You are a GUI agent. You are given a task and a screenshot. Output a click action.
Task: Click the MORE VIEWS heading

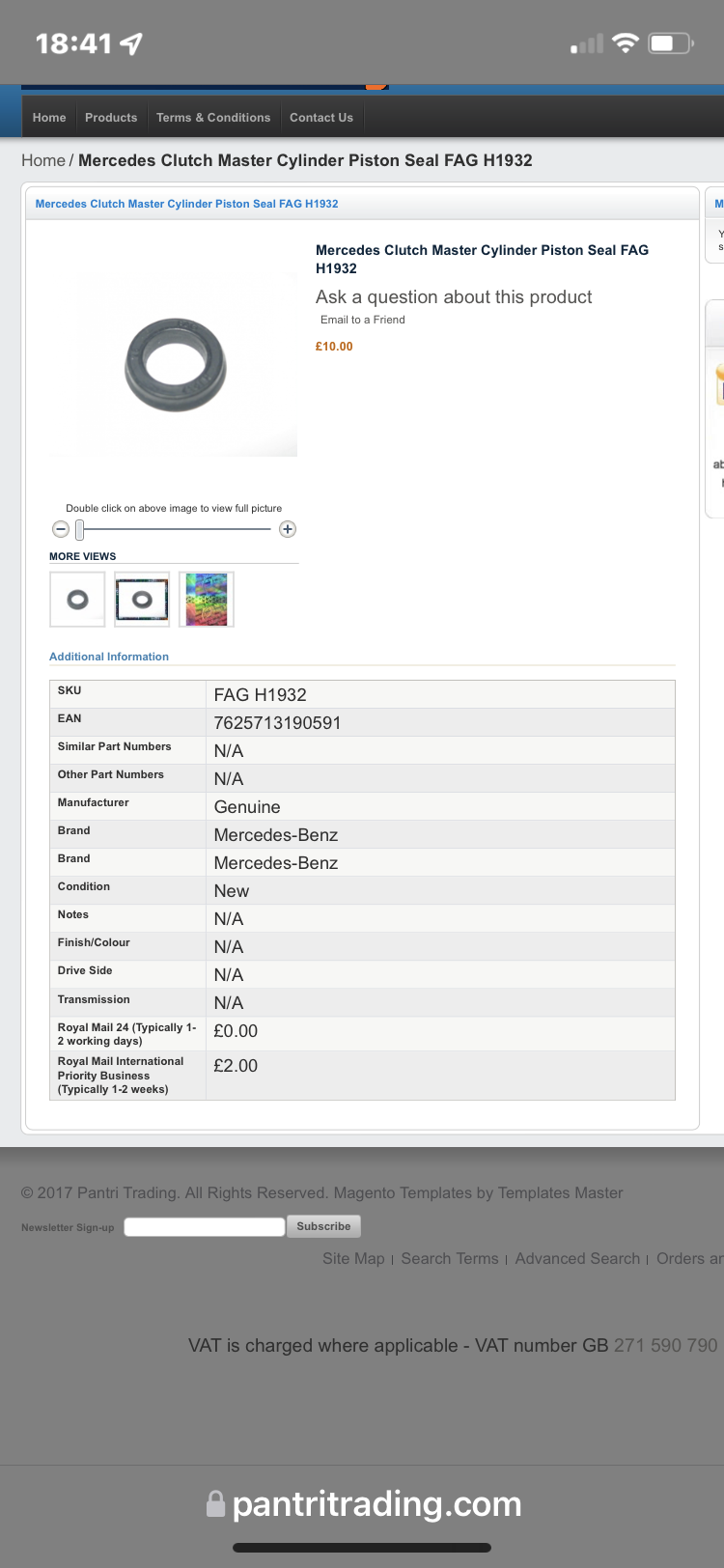83,557
